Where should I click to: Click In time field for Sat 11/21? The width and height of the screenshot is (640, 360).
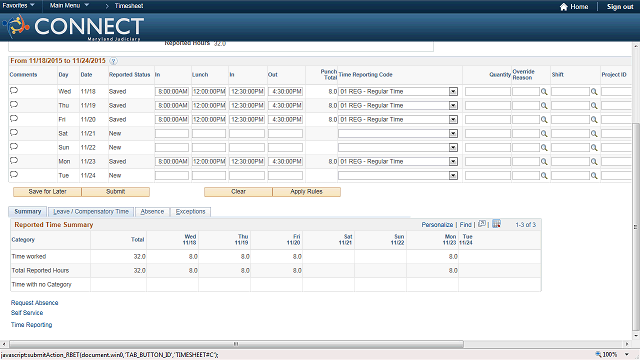[172, 133]
